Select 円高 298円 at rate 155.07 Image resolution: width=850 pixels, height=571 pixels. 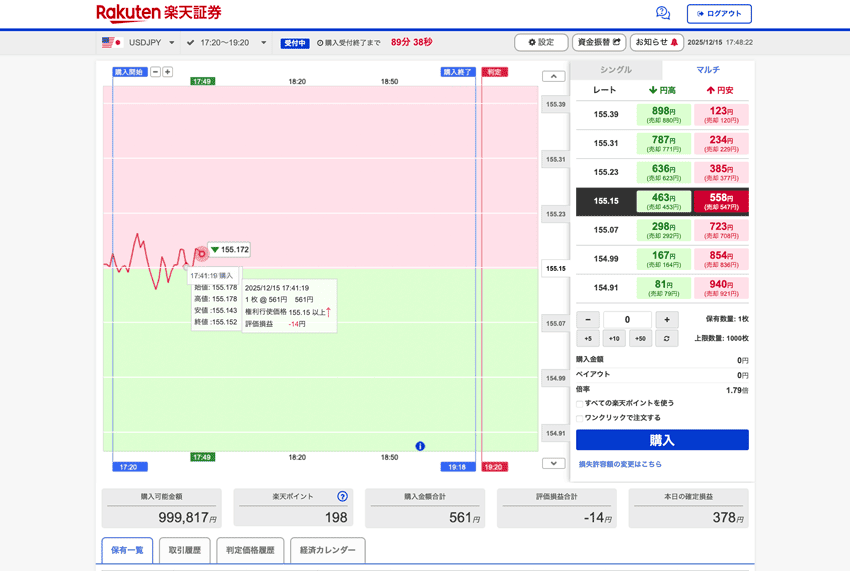664,230
